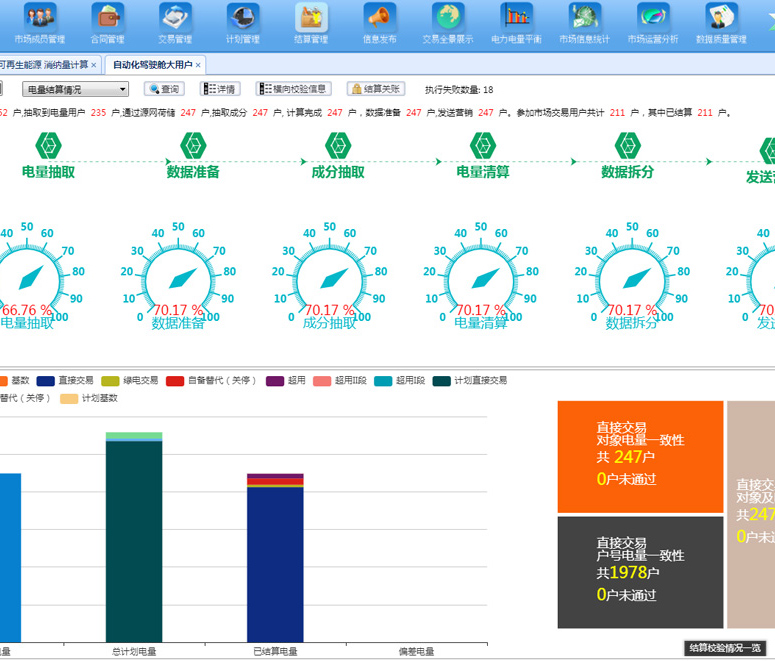The width and height of the screenshot is (775, 661).
Task: Click the 结算关账 lock button
Action: tap(376, 89)
